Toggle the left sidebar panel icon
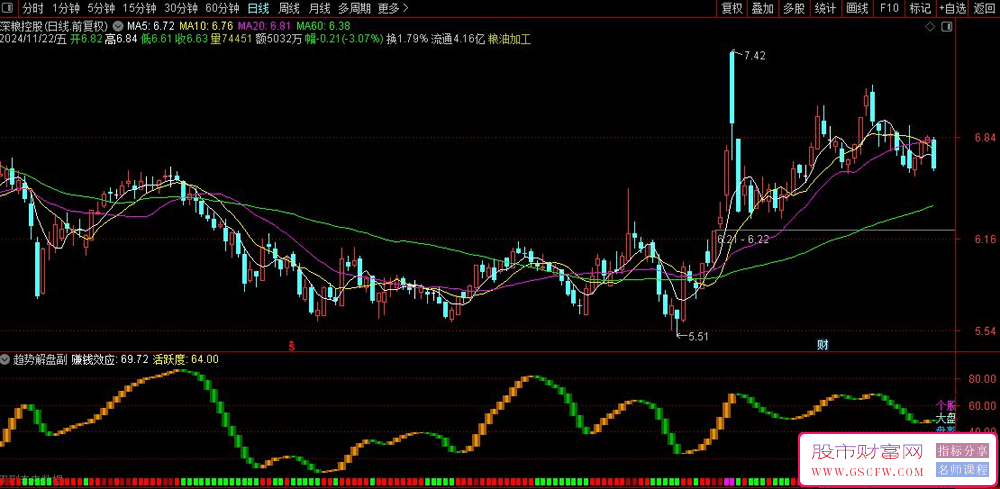 [x=6, y=8]
